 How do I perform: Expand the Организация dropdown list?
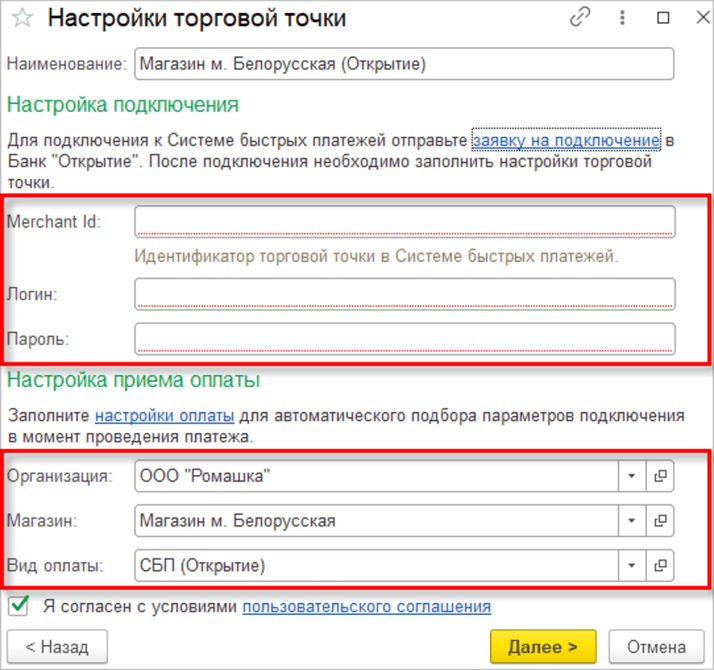click(632, 476)
